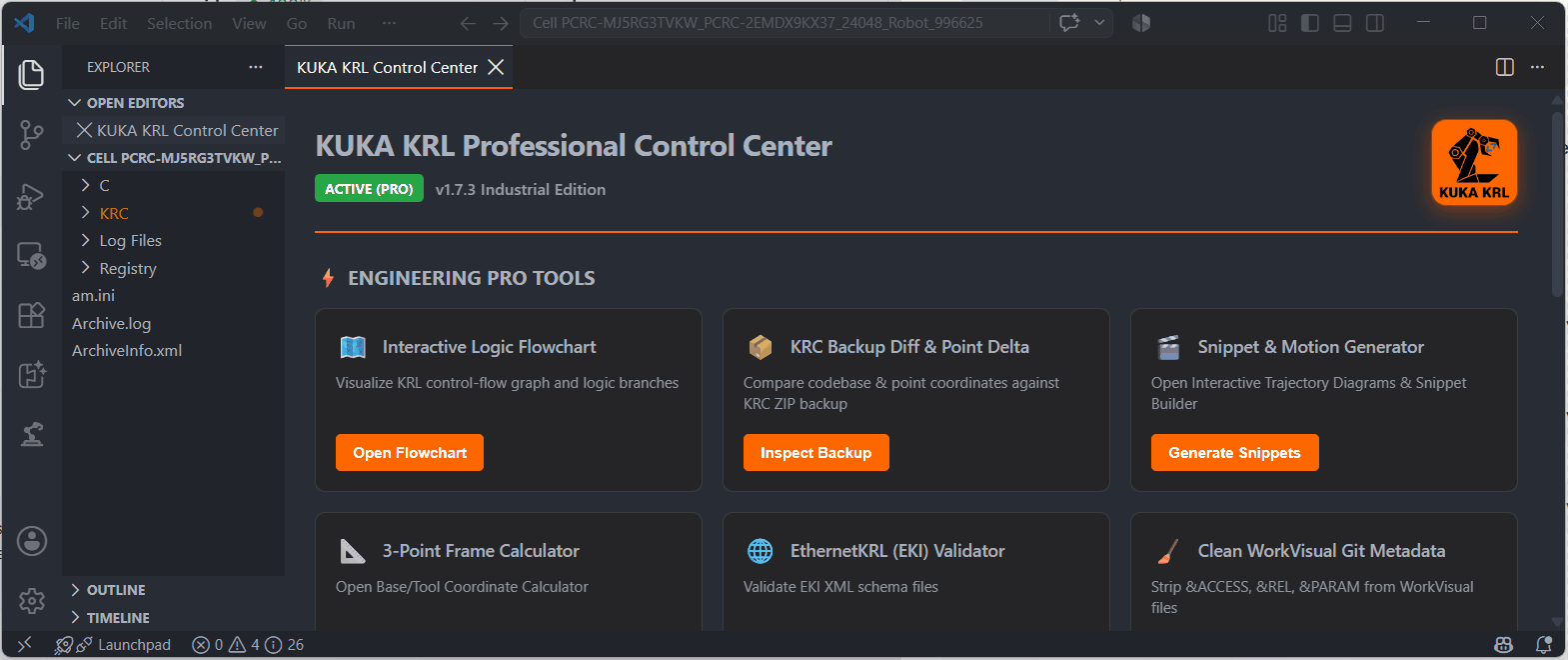Click the VS Code logo icon
The width and height of the screenshot is (1568, 660).
coord(24,23)
